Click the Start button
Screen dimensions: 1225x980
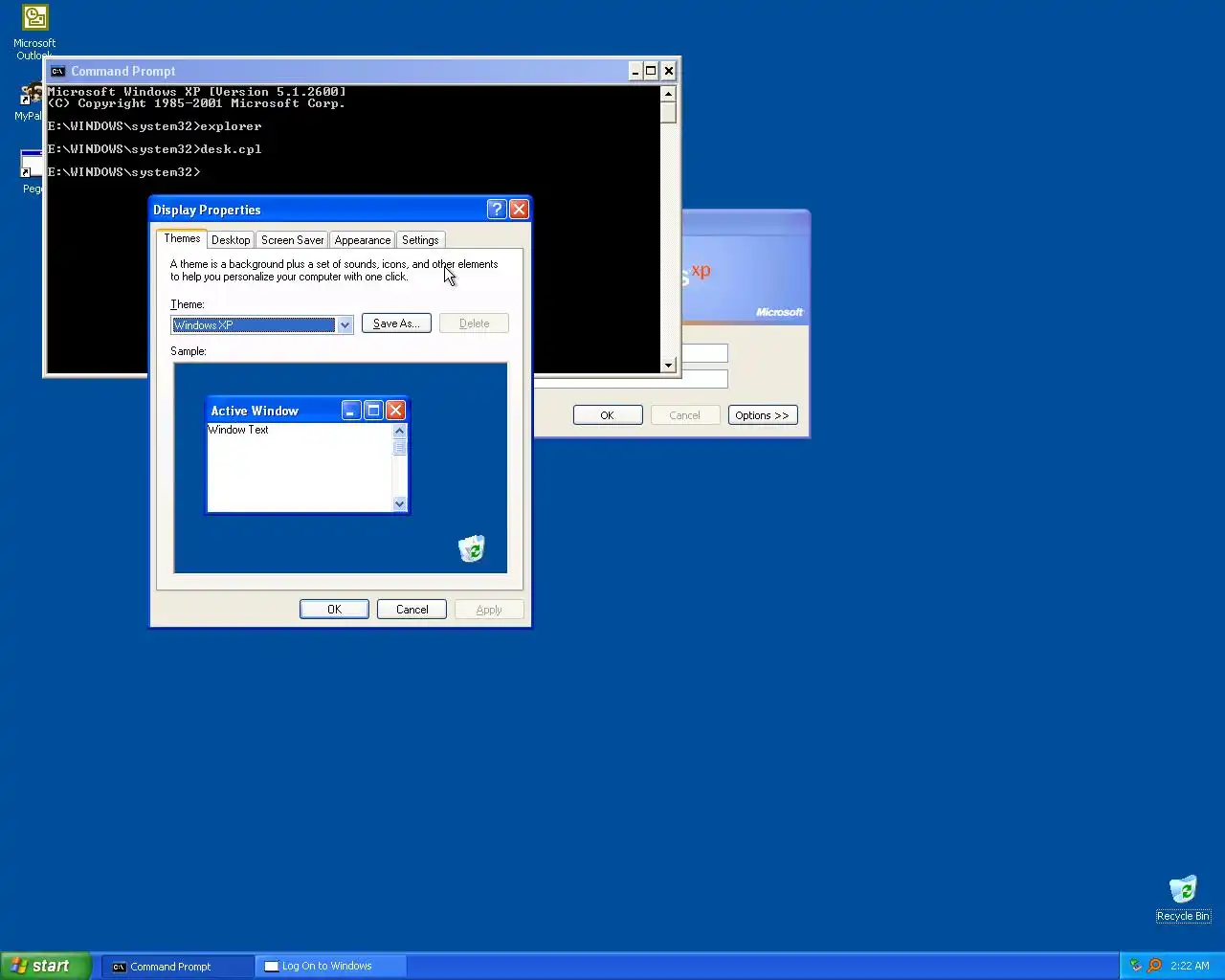(x=45, y=966)
